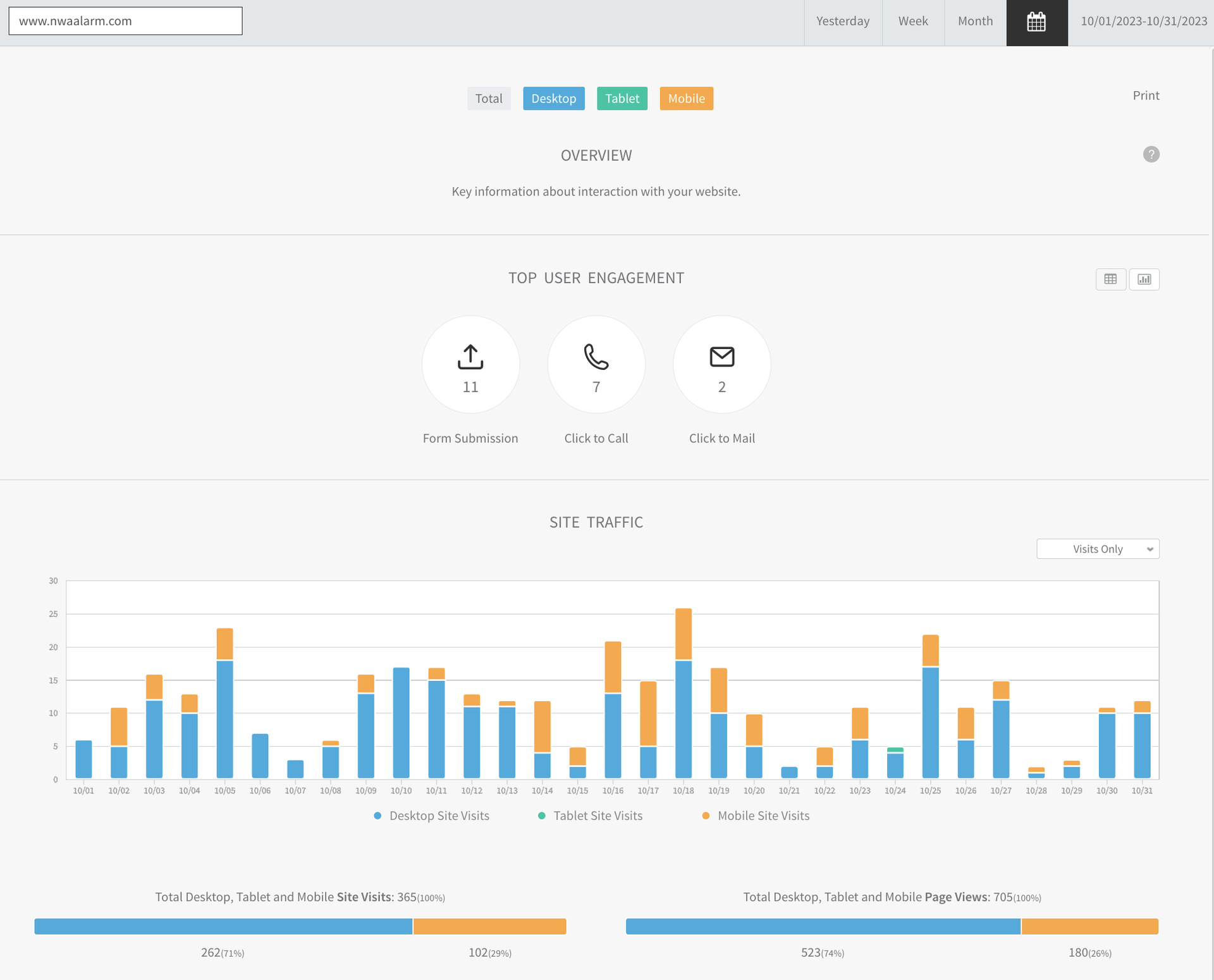The height and width of the screenshot is (980, 1214).
Task: Switch engagement to table view icon
Action: [x=1110, y=279]
